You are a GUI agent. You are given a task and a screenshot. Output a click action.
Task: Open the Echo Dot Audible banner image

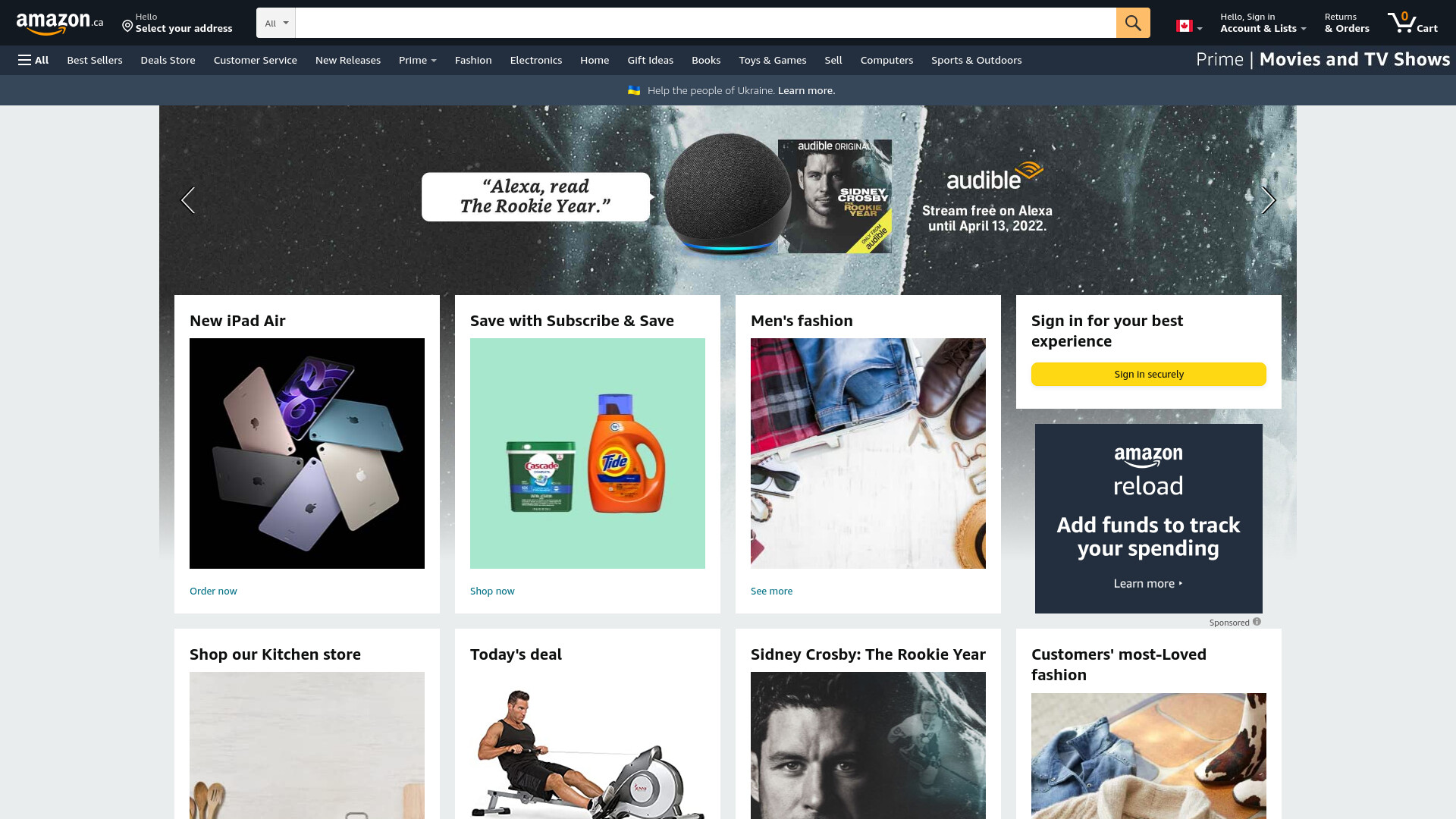(x=728, y=200)
